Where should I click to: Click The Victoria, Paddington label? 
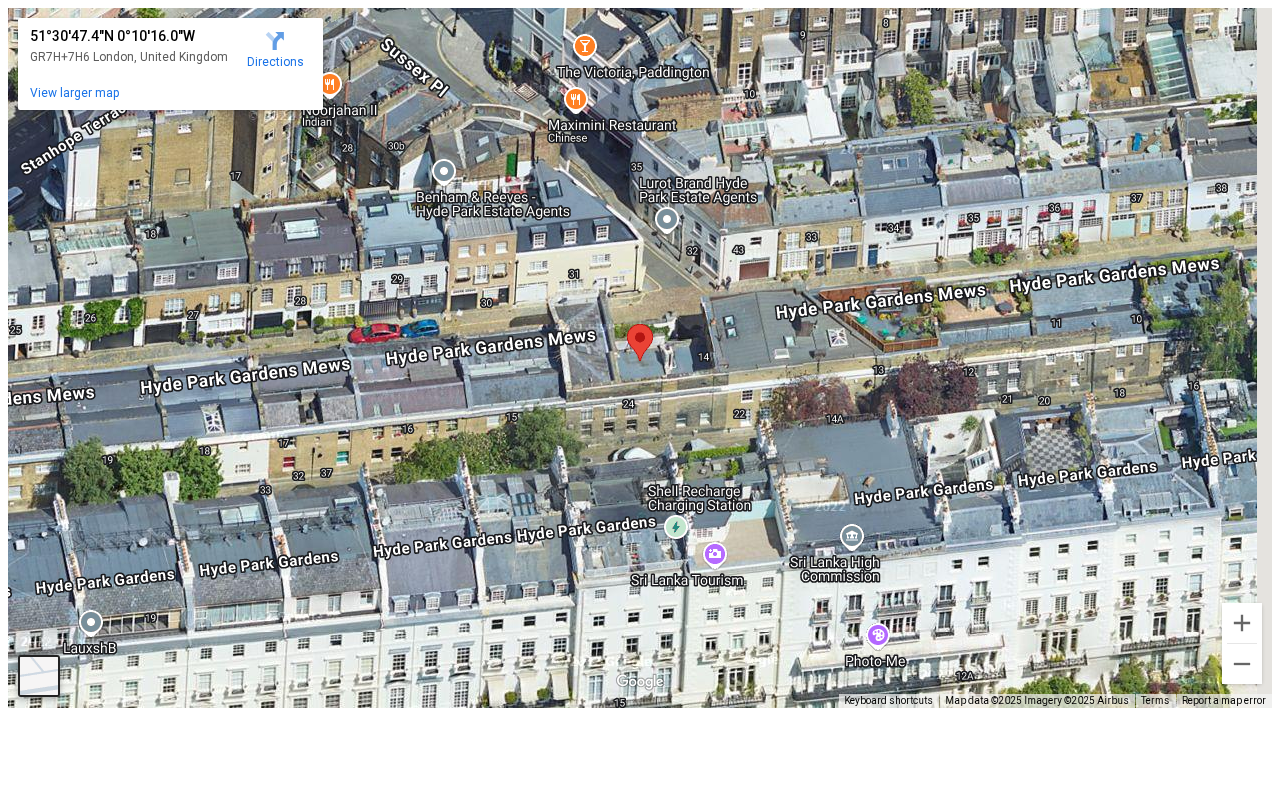click(633, 72)
